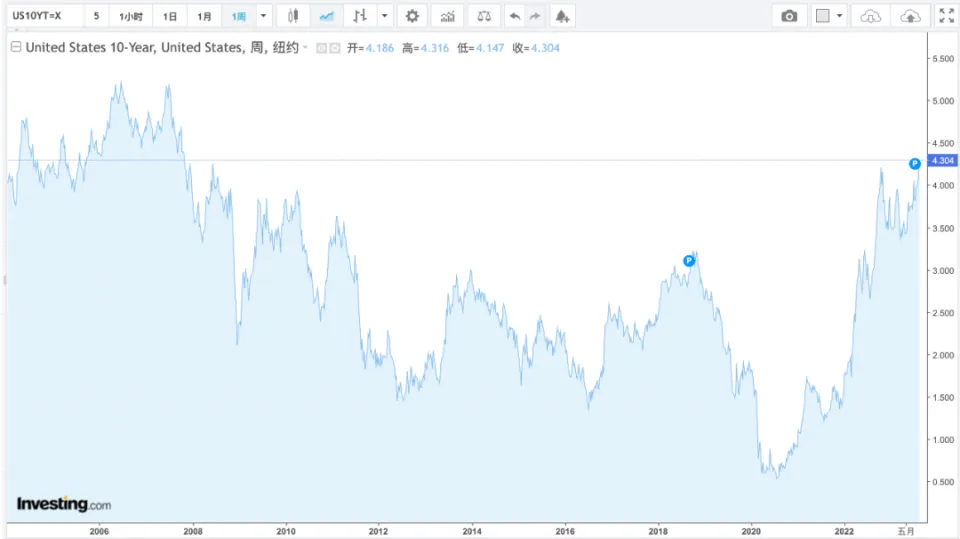Click the compare symbols scale icon
Screen dimensions: 960x539
coord(484,16)
